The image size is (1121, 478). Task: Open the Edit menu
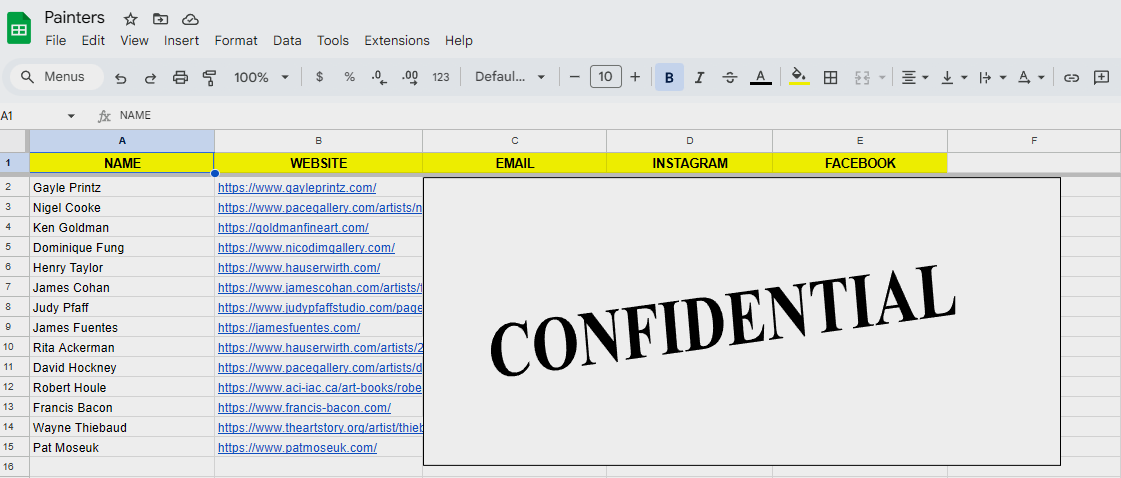click(93, 41)
